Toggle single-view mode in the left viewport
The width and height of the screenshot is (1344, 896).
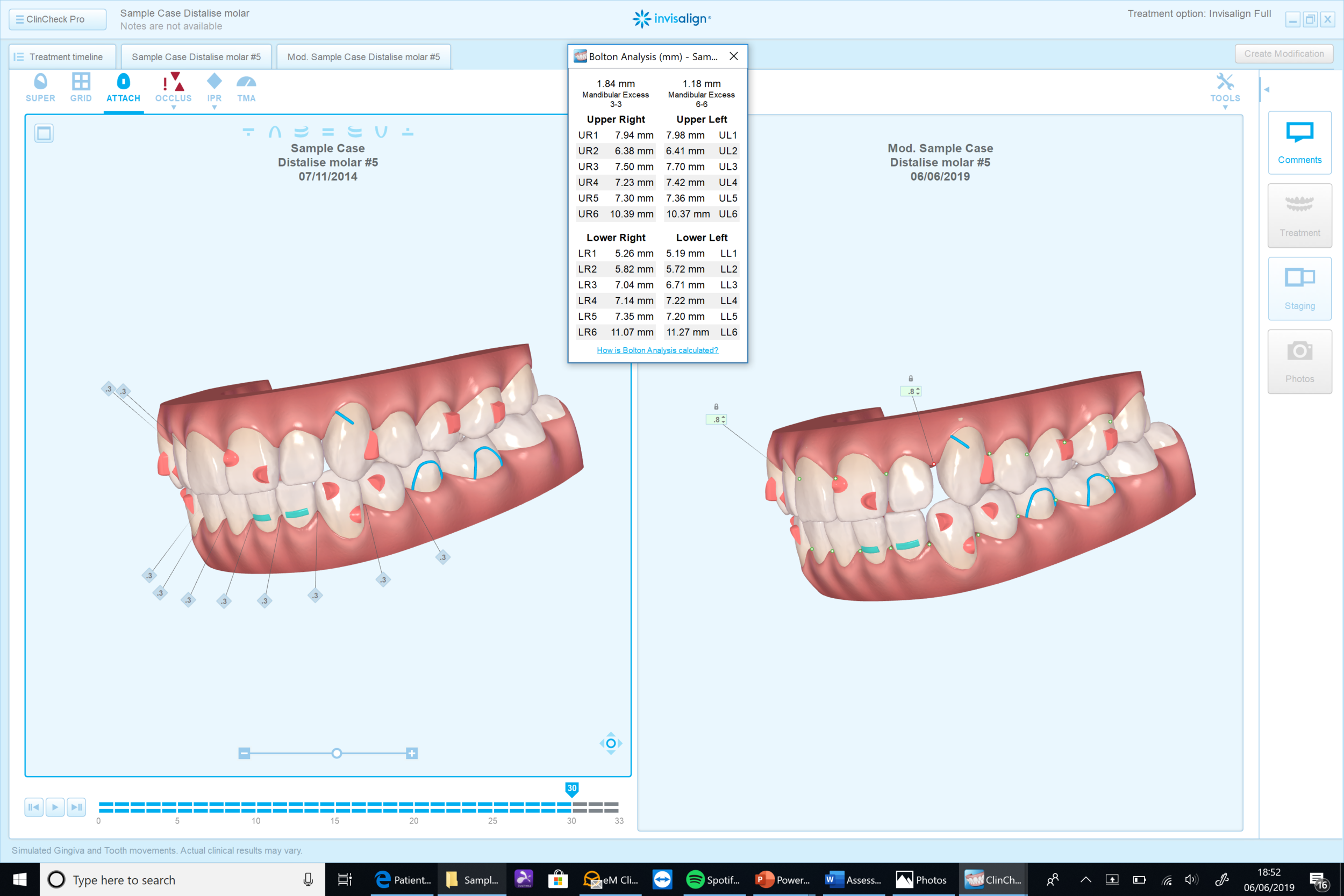tap(44, 133)
